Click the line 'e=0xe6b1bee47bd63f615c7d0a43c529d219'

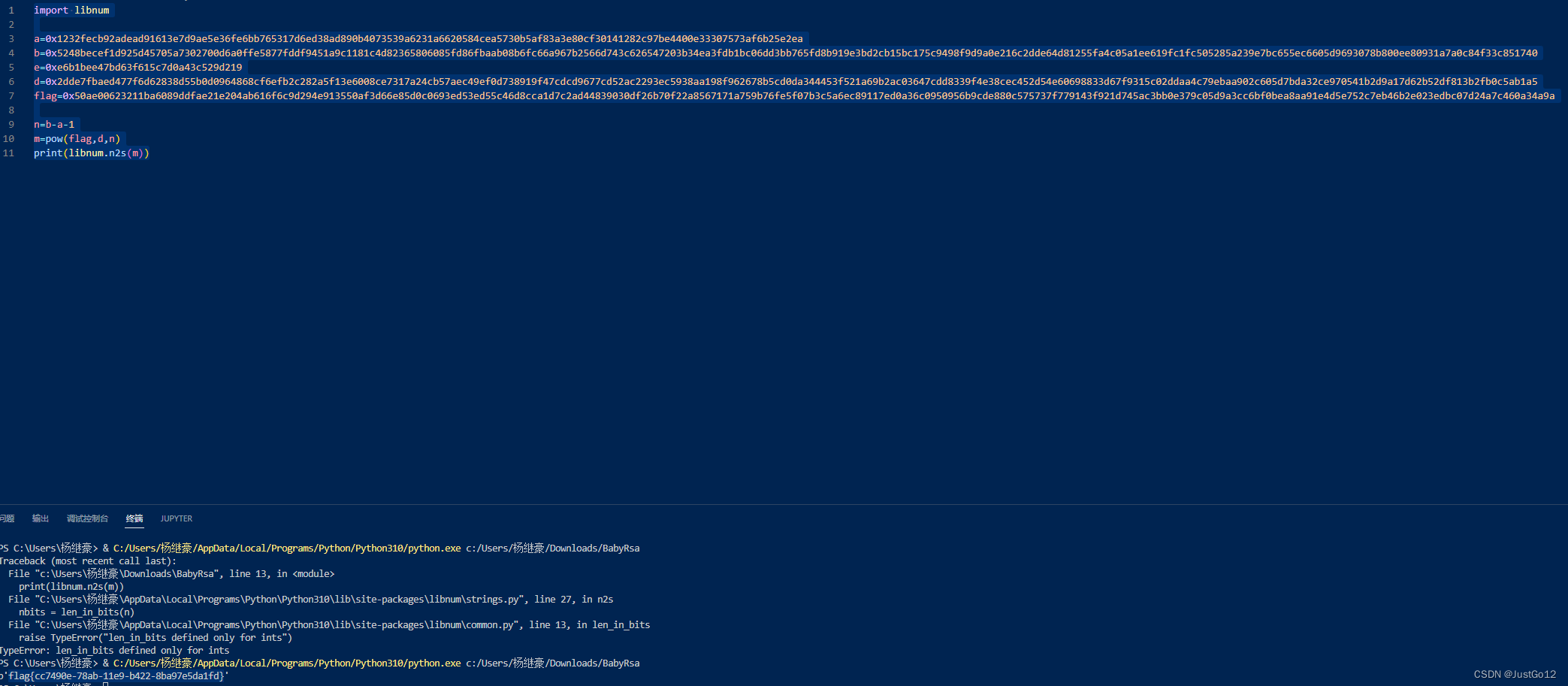[137, 67]
